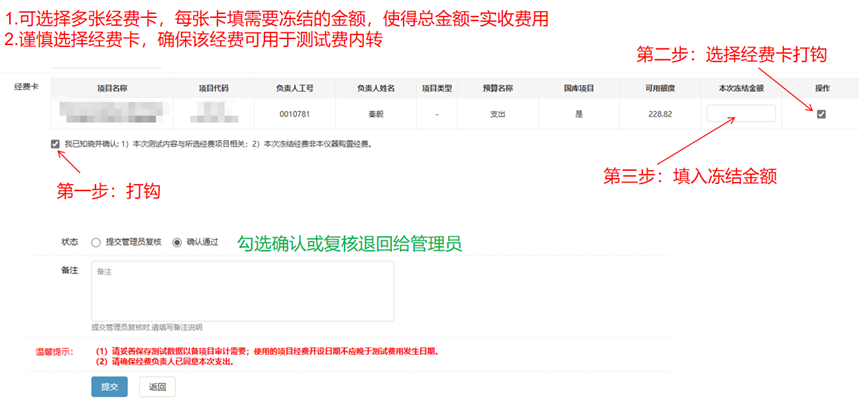Focus the 备注 remarks text area
The image size is (865, 411).
click(x=242, y=291)
